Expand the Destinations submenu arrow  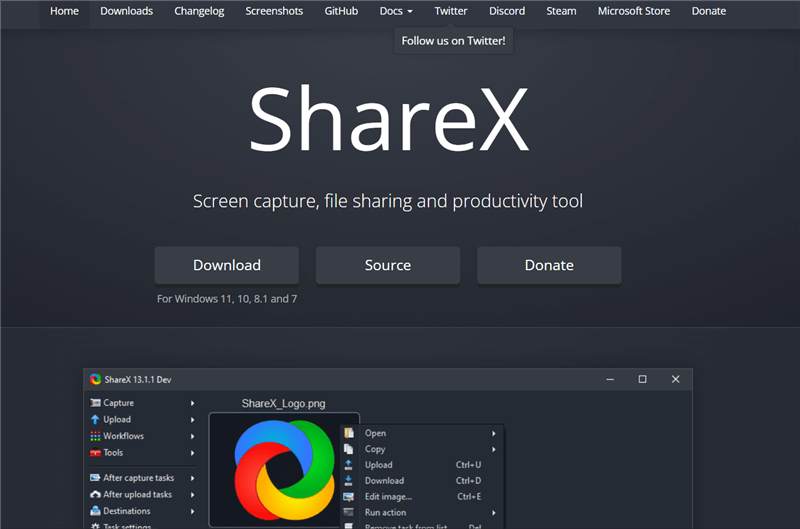click(192, 511)
